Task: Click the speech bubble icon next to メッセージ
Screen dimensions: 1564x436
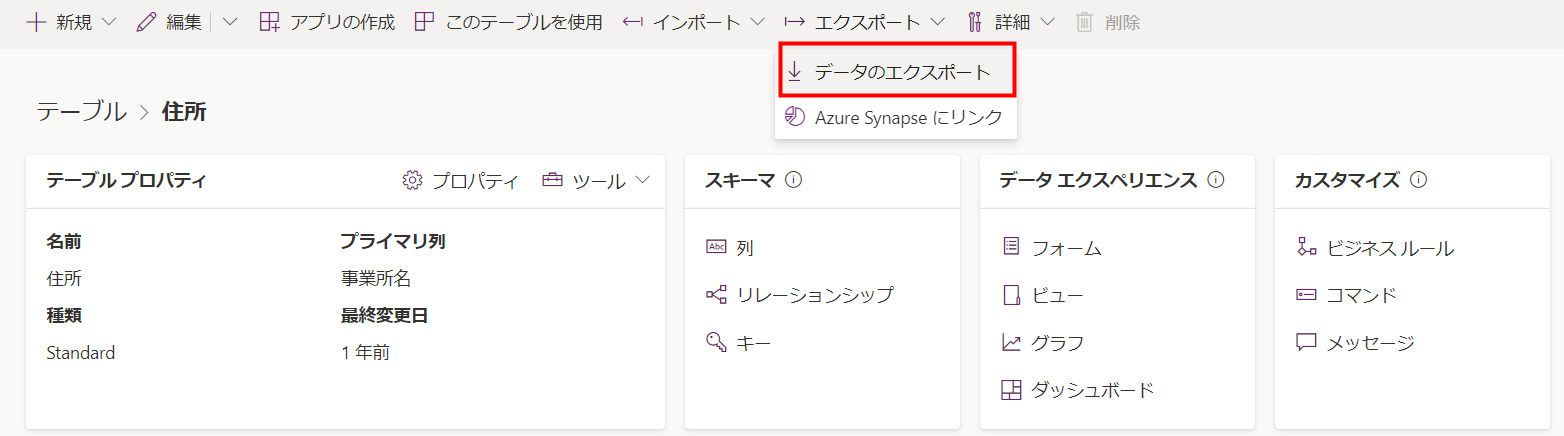Action: (1306, 342)
